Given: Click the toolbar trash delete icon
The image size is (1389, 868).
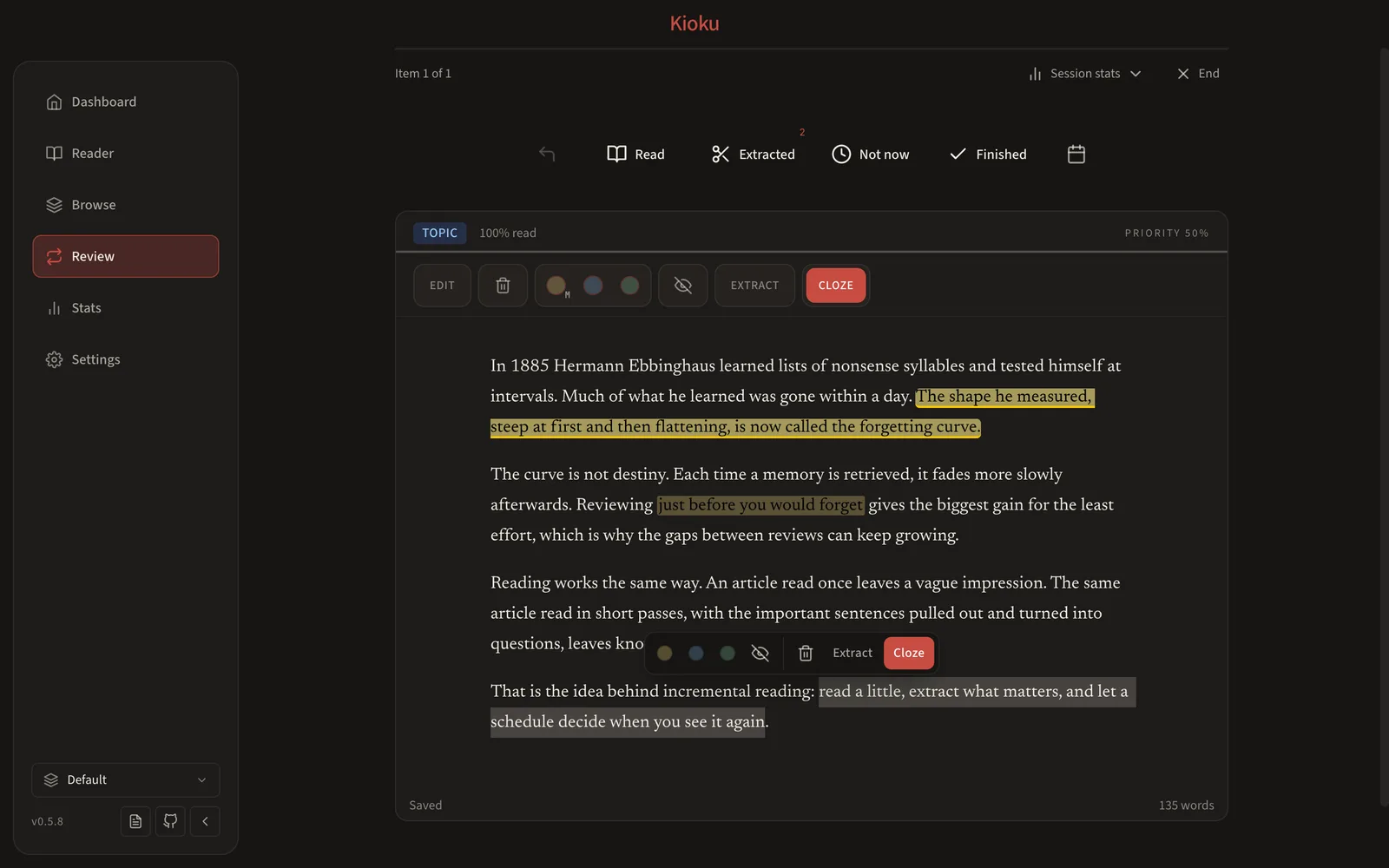Looking at the screenshot, I should 503,286.
